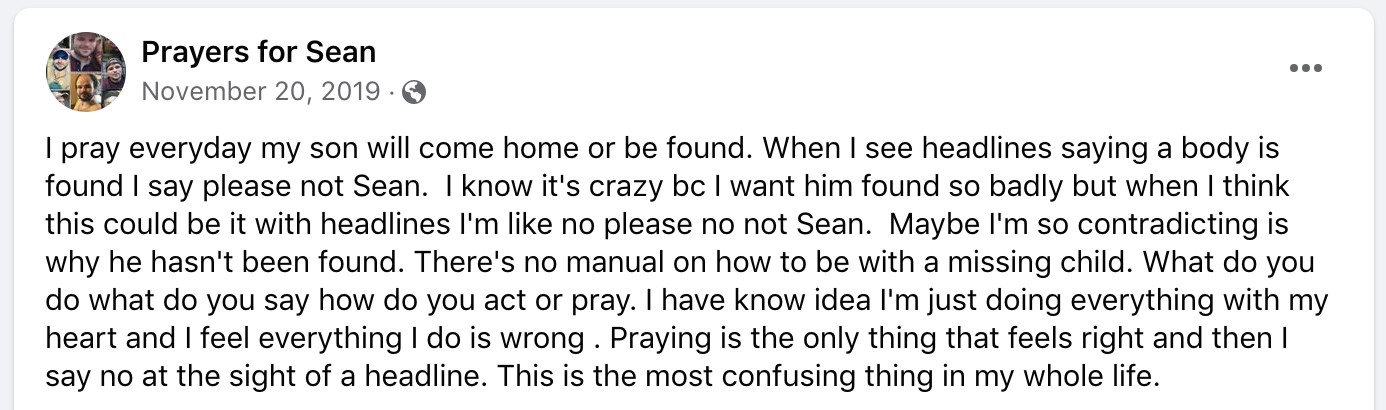Click the line starting "why he hasn't been found"
Image resolution: width=1386 pixels, height=410 pixels.
click(x=680, y=264)
